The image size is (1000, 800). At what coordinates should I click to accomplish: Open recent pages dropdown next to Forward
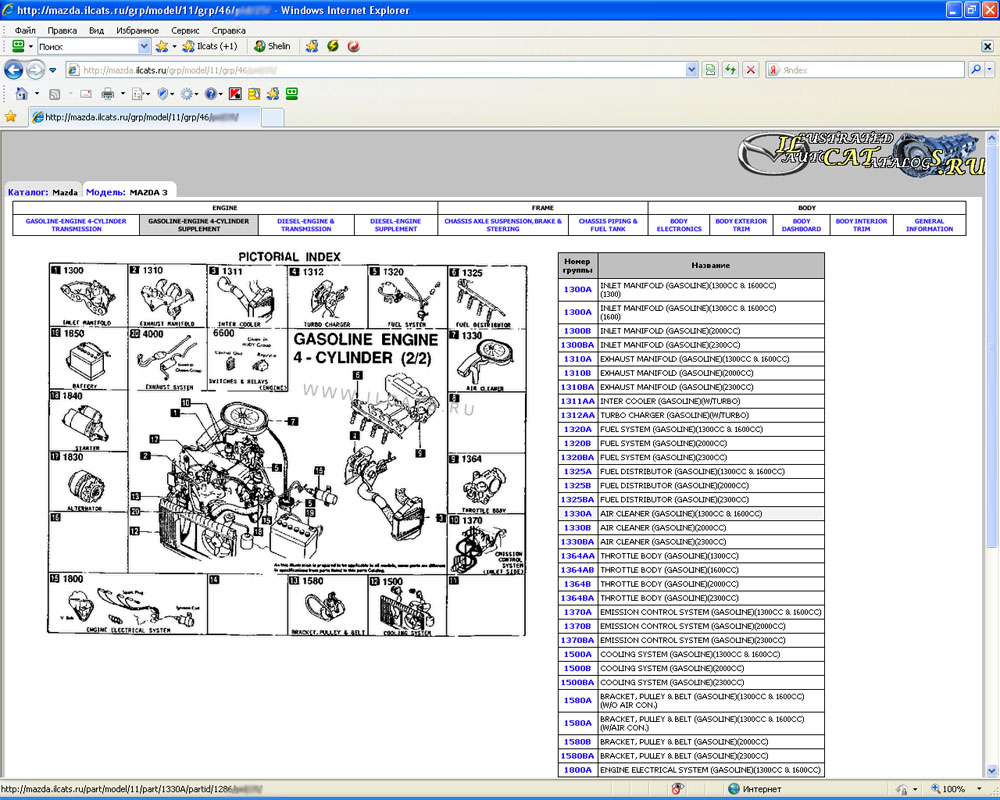(x=53, y=70)
